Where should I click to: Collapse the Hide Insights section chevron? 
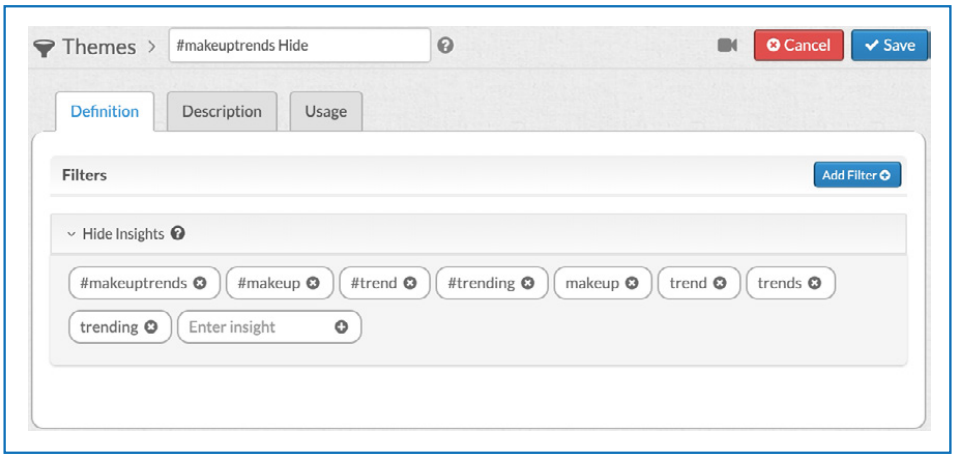coord(71,234)
